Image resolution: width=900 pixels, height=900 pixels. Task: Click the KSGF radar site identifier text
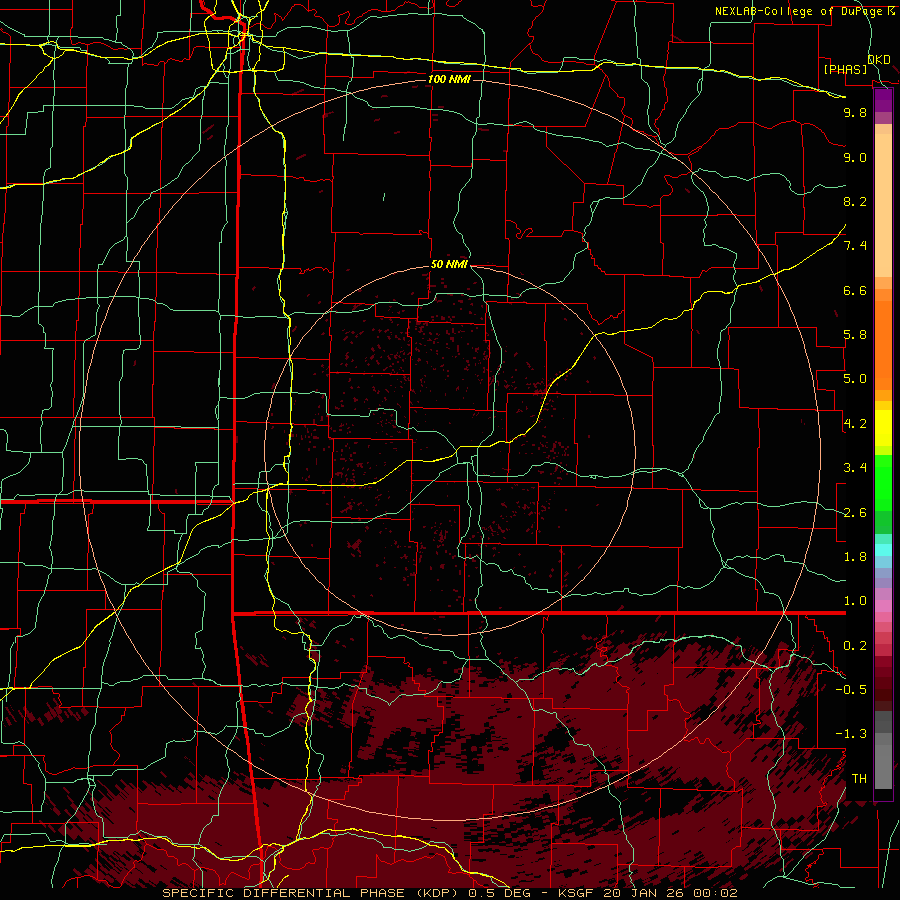pos(577,893)
